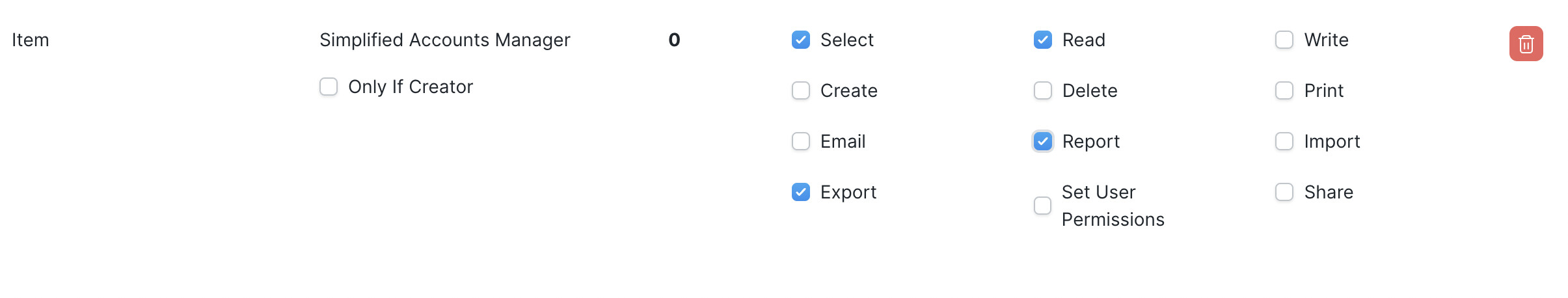Enable the Set User Permissions checkbox
The height and width of the screenshot is (298, 1568).
tap(1042, 206)
